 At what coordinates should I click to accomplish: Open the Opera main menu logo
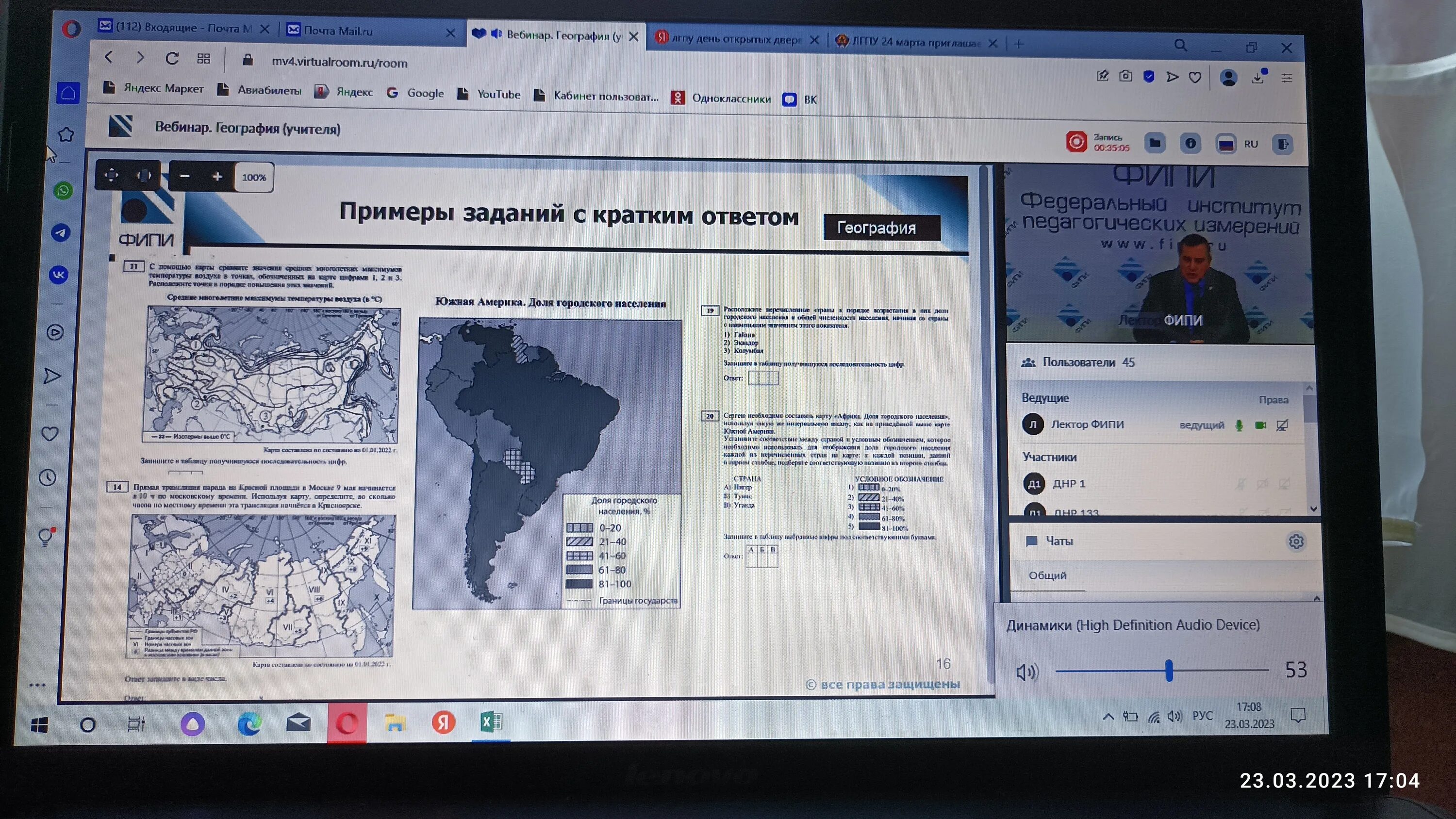(x=71, y=29)
